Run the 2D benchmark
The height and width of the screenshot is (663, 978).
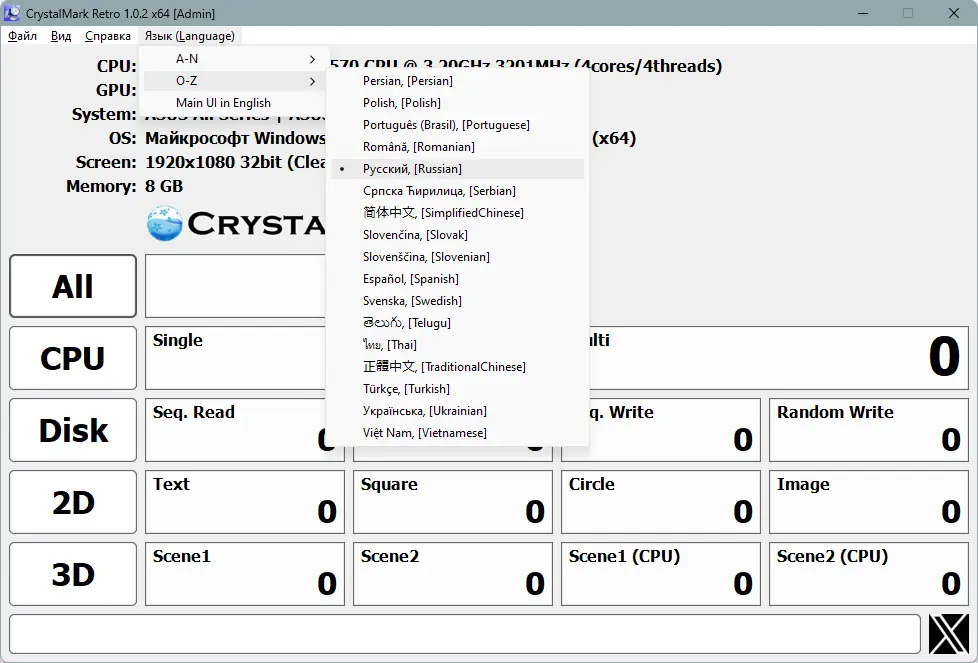pos(73,502)
